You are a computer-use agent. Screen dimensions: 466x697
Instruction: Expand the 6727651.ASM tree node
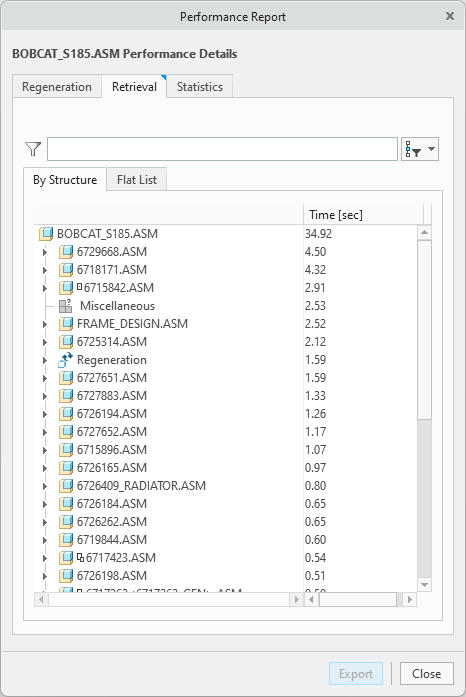pos(44,378)
